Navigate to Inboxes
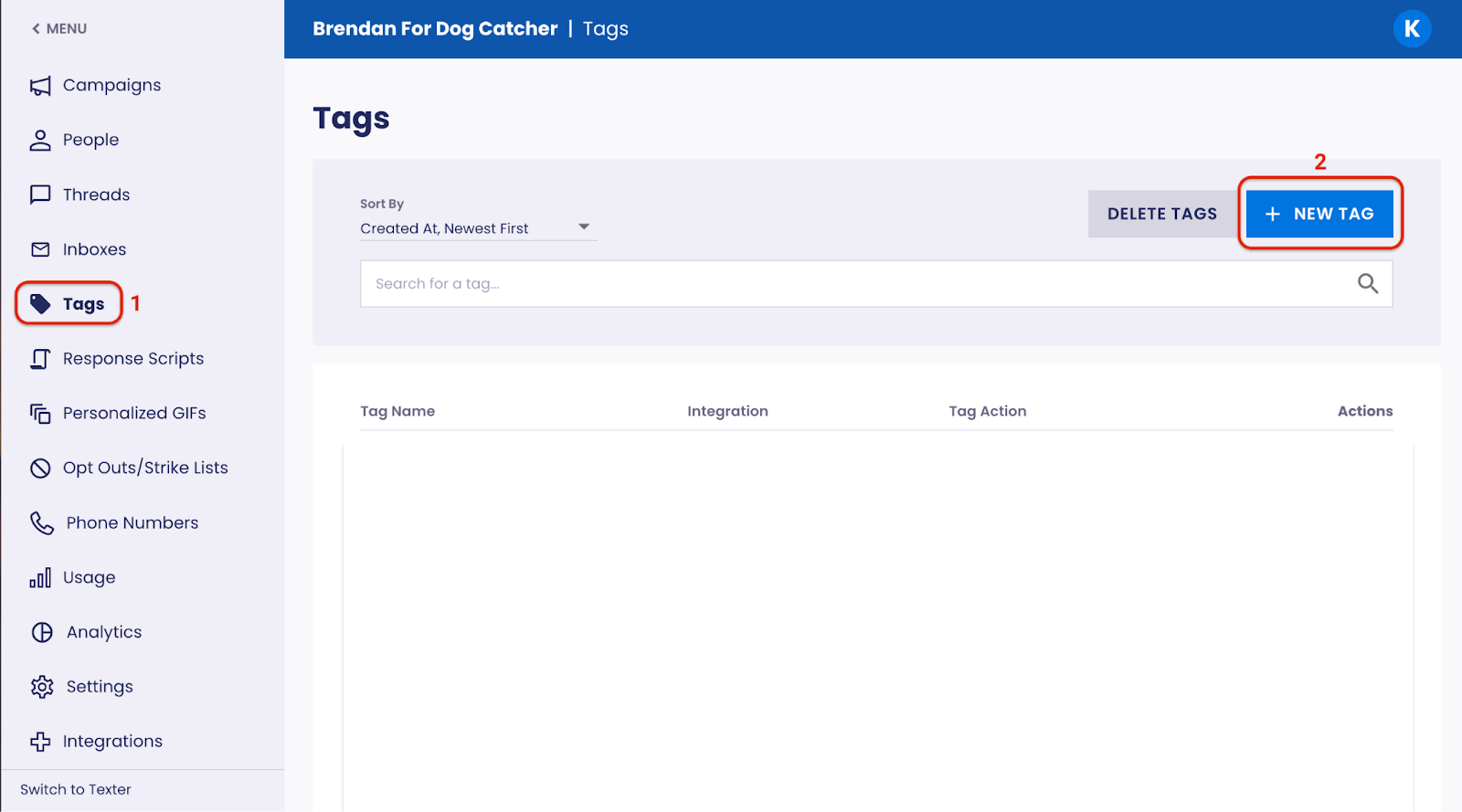This screenshot has width=1462, height=812. (x=94, y=249)
